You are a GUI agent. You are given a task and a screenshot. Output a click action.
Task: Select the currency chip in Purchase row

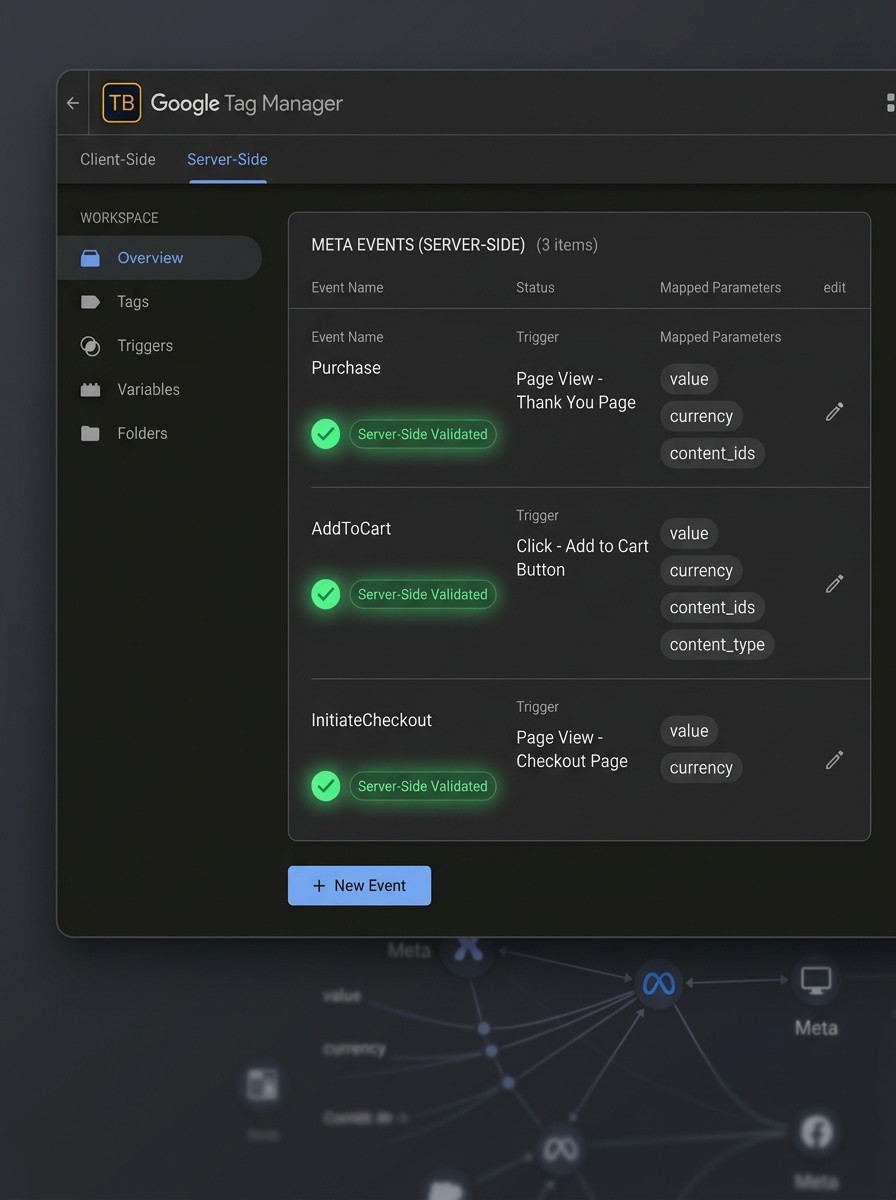(x=701, y=416)
